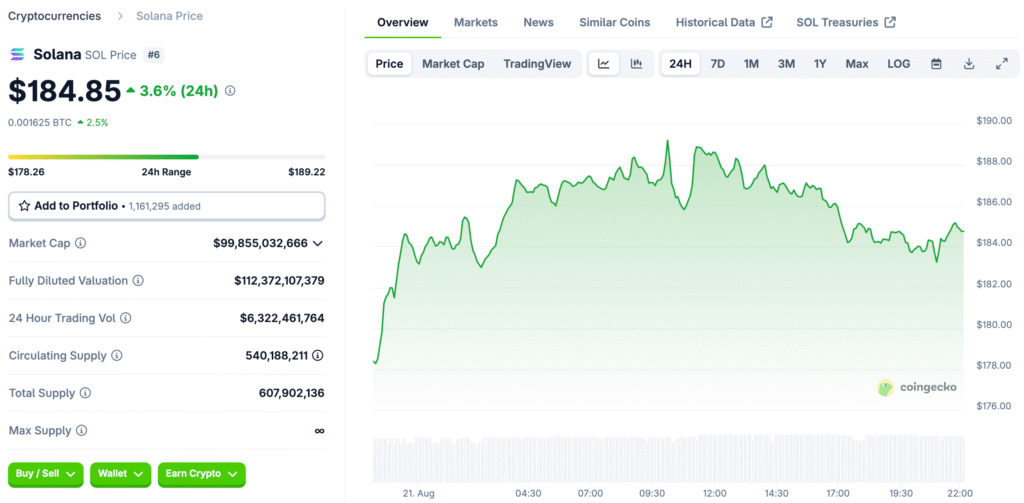1024x503 pixels.
Task: Select the Price chart toggle
Action: point(389,64)
